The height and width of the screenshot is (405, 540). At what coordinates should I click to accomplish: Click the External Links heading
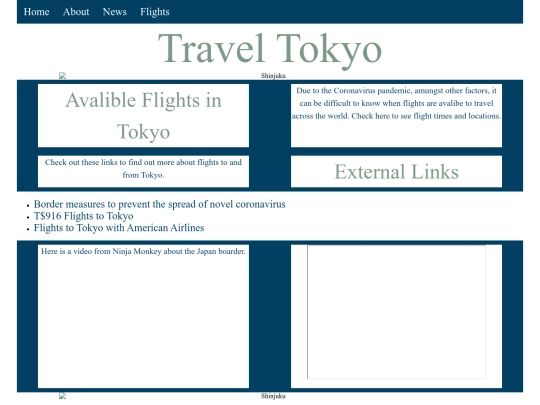396,172
